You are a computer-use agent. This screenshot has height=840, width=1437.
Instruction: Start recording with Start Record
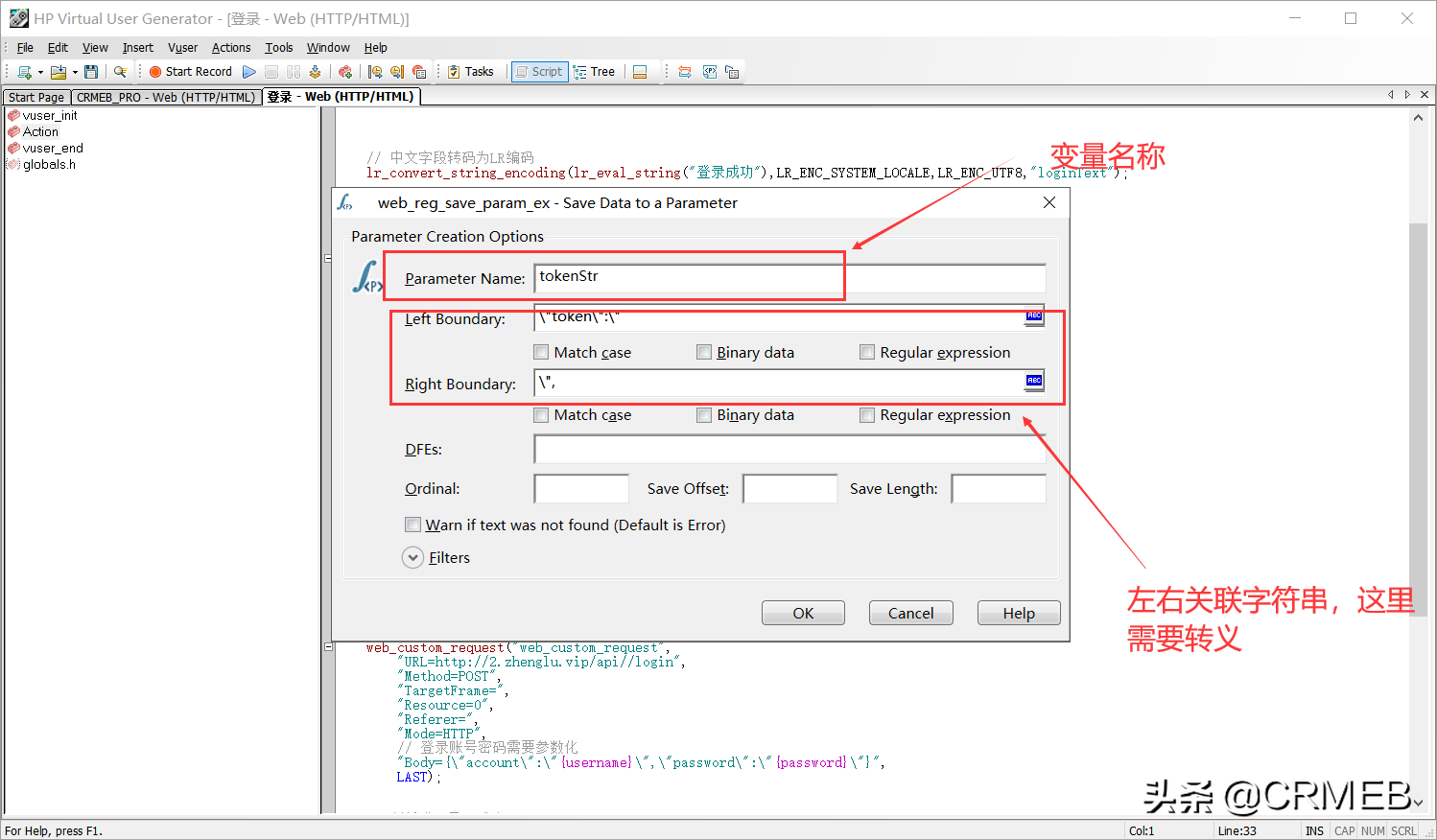click(190, 72)
